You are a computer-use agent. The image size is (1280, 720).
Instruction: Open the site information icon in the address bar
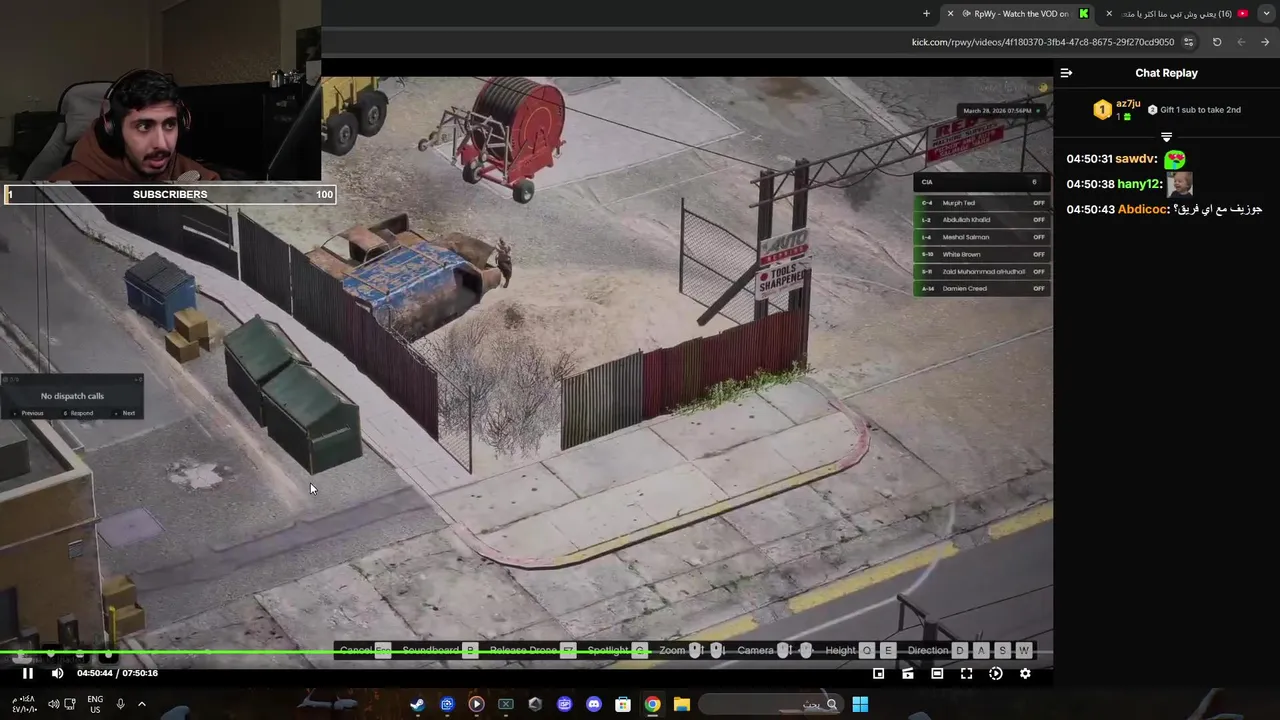(1188, 42)
